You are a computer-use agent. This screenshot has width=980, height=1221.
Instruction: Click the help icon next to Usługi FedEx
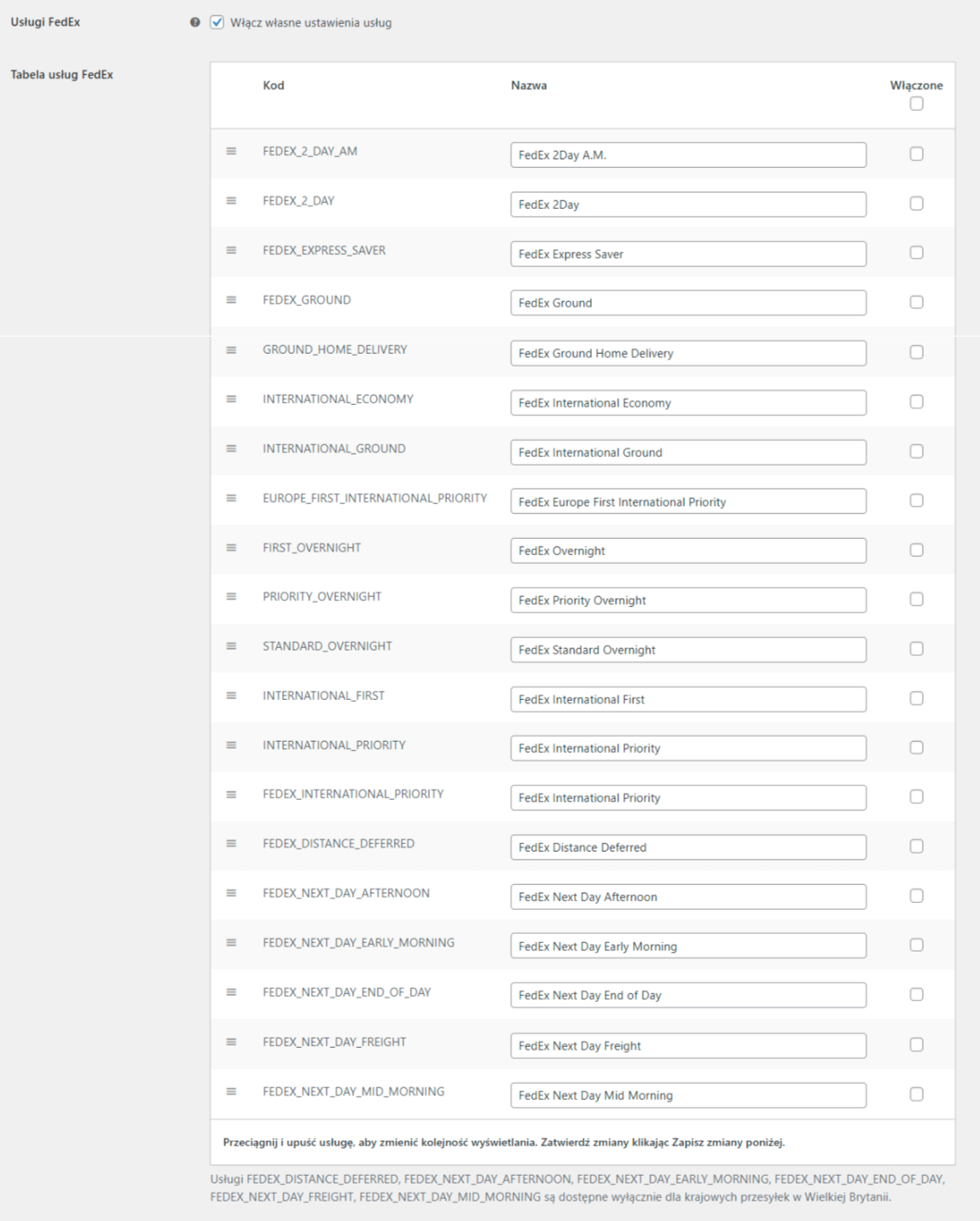(195, 23)
